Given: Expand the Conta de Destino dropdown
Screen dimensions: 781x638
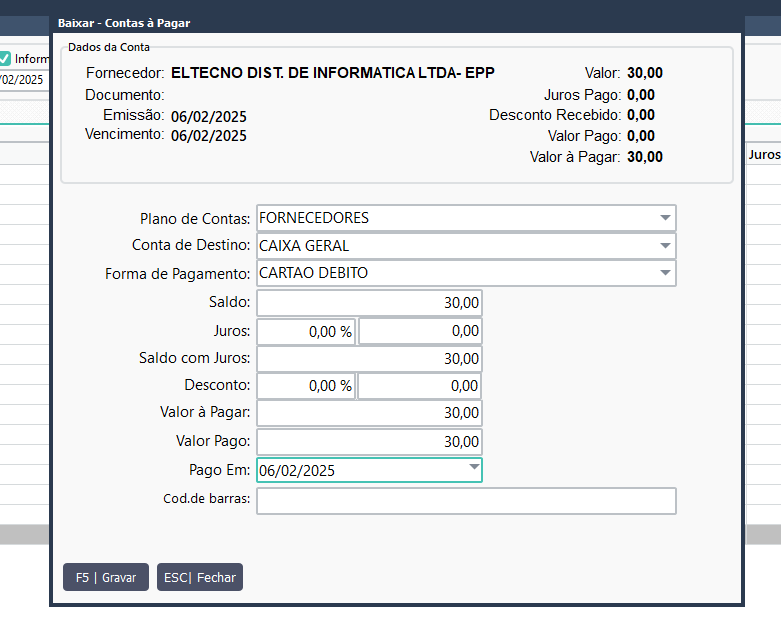Looking at the screenshot, I should (x=664, y=246).
